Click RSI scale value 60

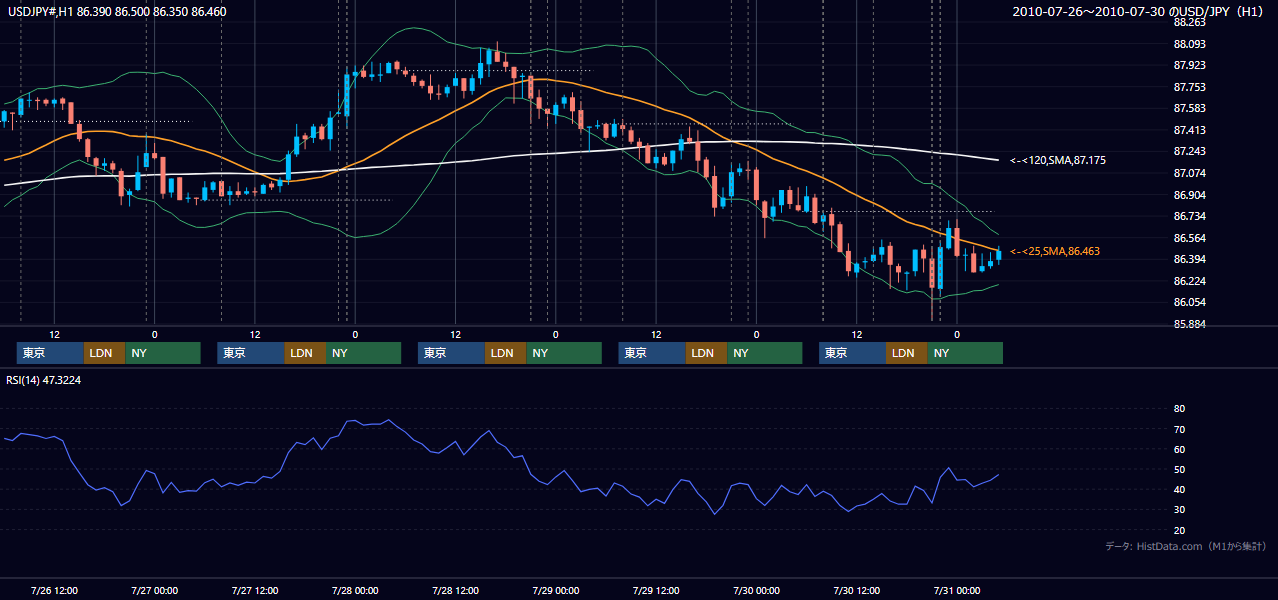(x=1179, y=450)
